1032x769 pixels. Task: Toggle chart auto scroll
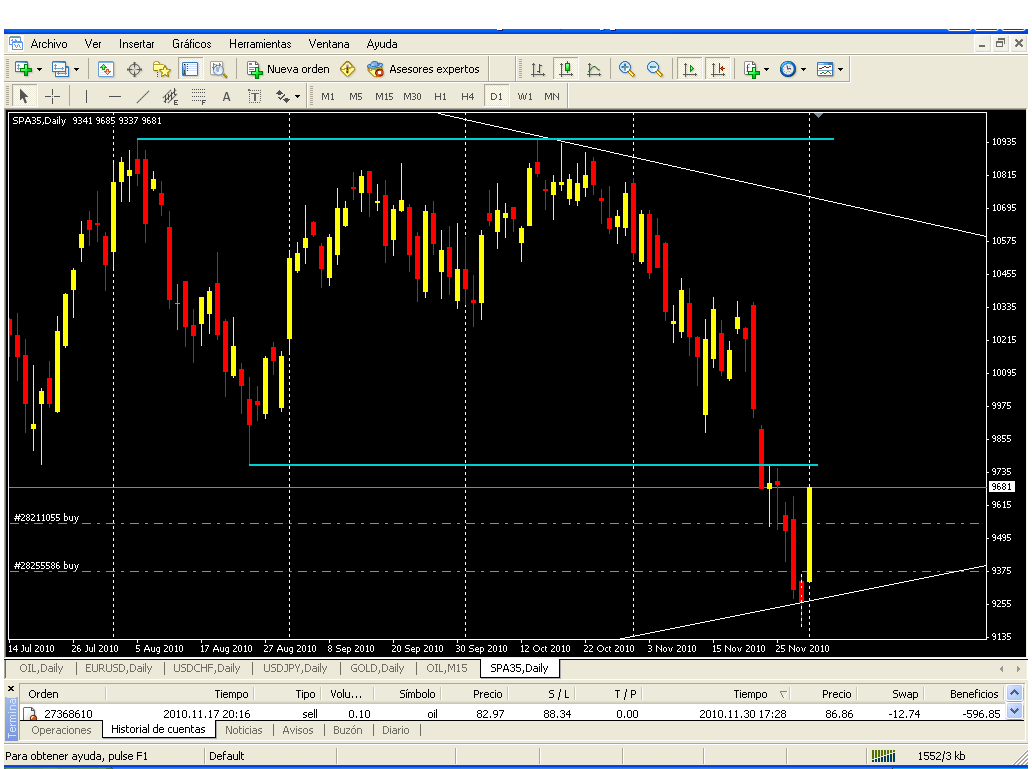coord(689,69)
